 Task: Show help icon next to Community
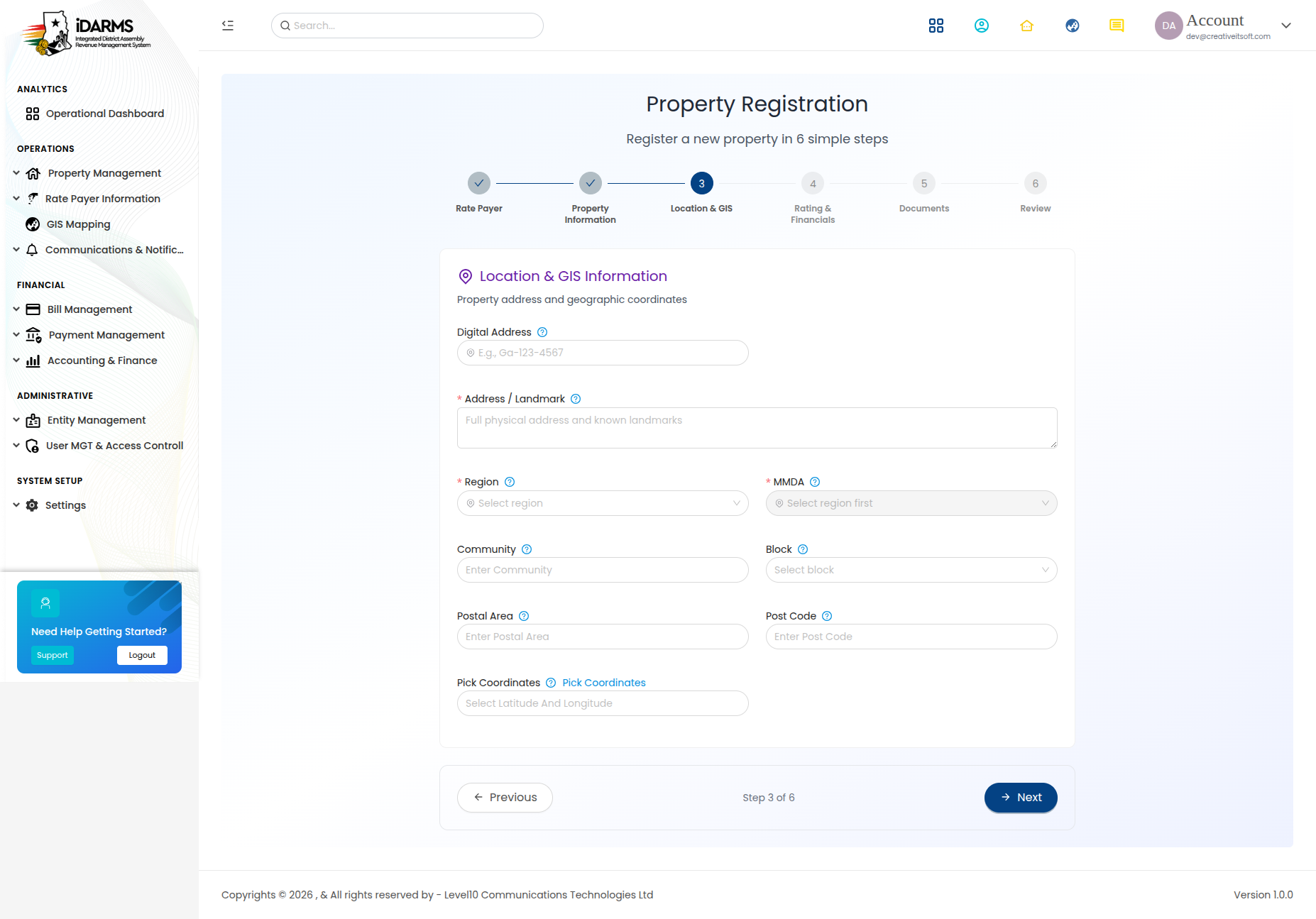click(527, 549)
